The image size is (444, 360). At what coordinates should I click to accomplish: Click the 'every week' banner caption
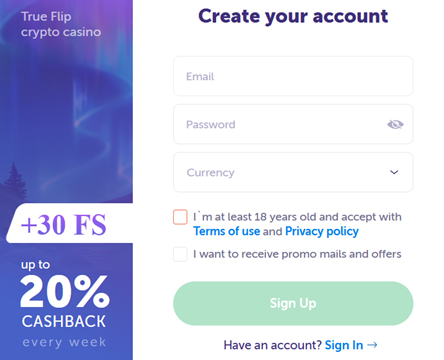tap(64, 342)
